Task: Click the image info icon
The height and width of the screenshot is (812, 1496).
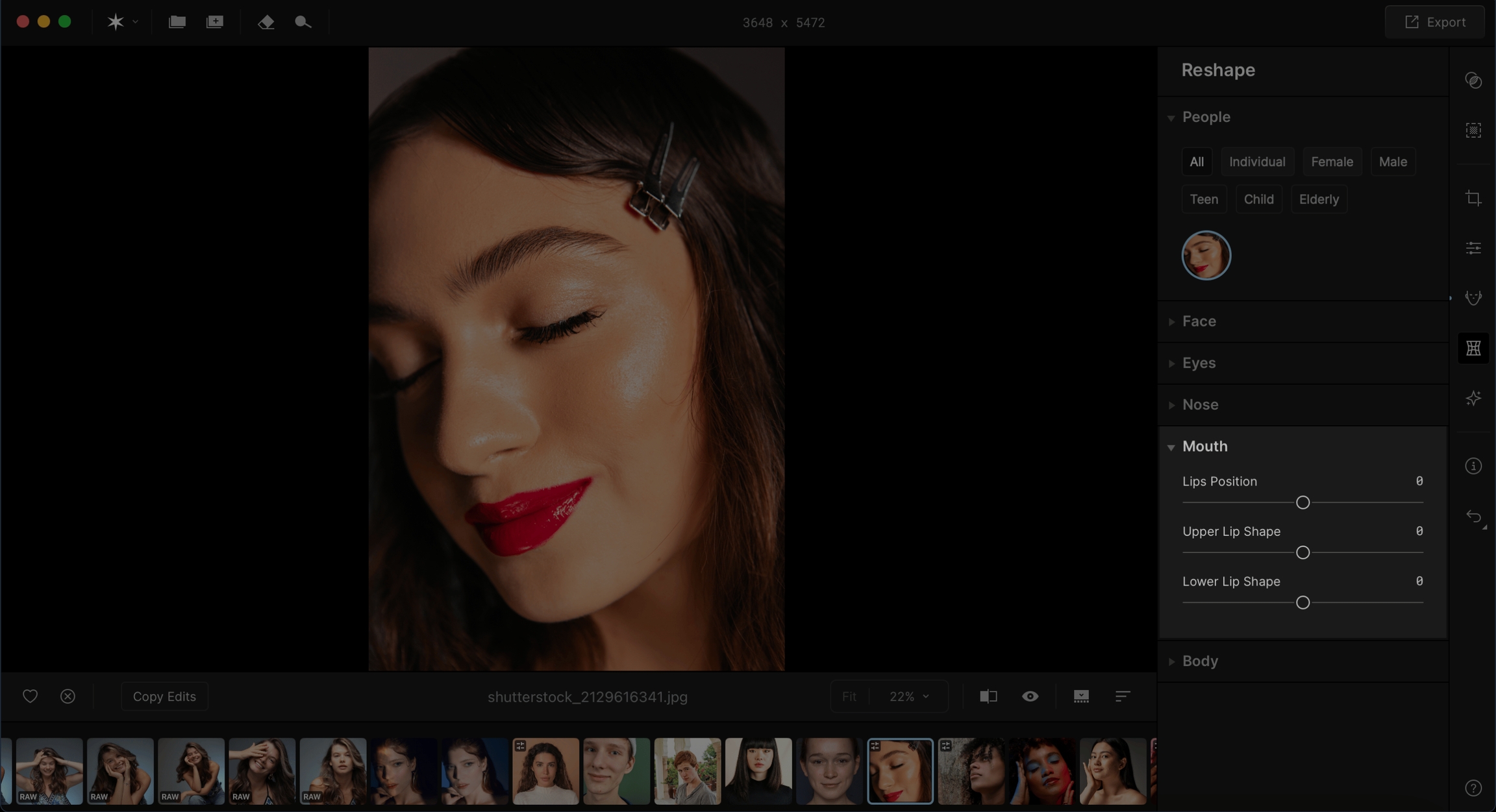Action: (x=1473, y=466)
